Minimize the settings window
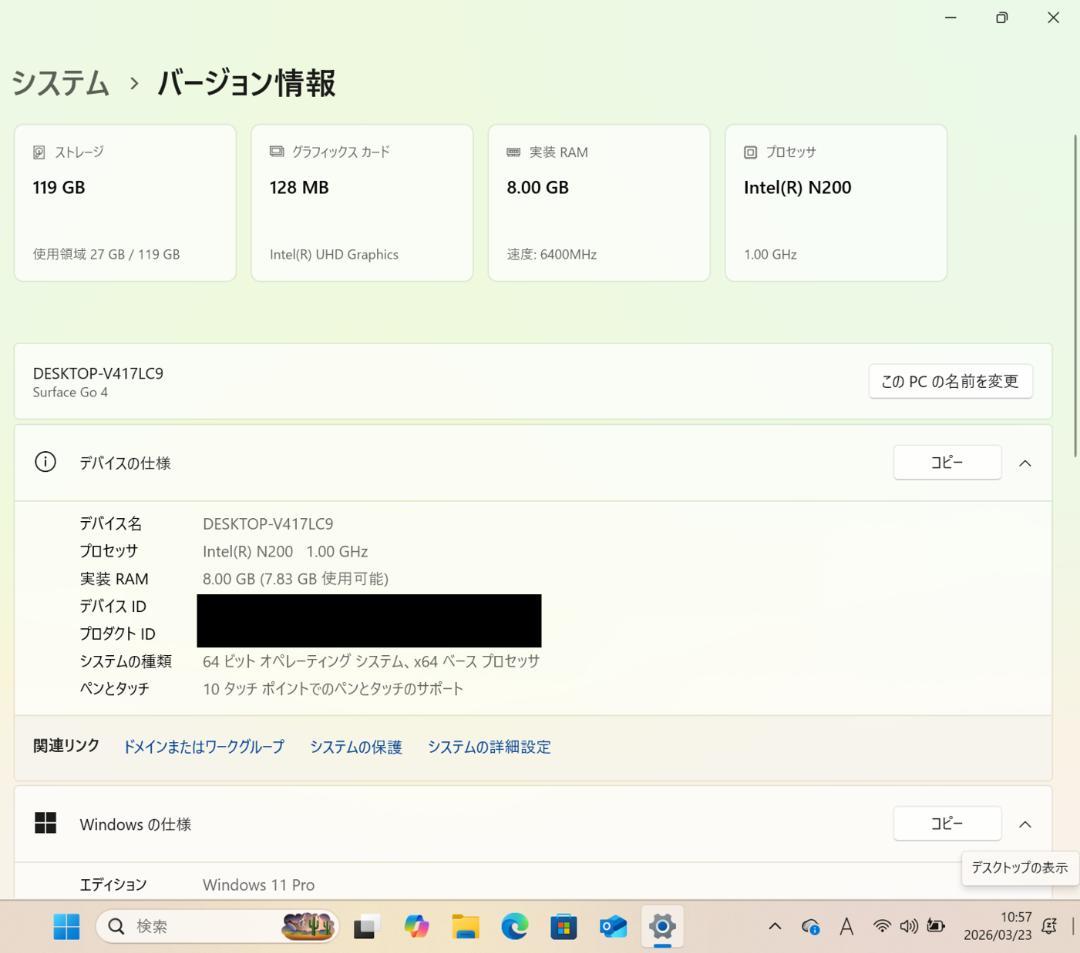The image size is (1080, 953). click(x=951, y=17)
